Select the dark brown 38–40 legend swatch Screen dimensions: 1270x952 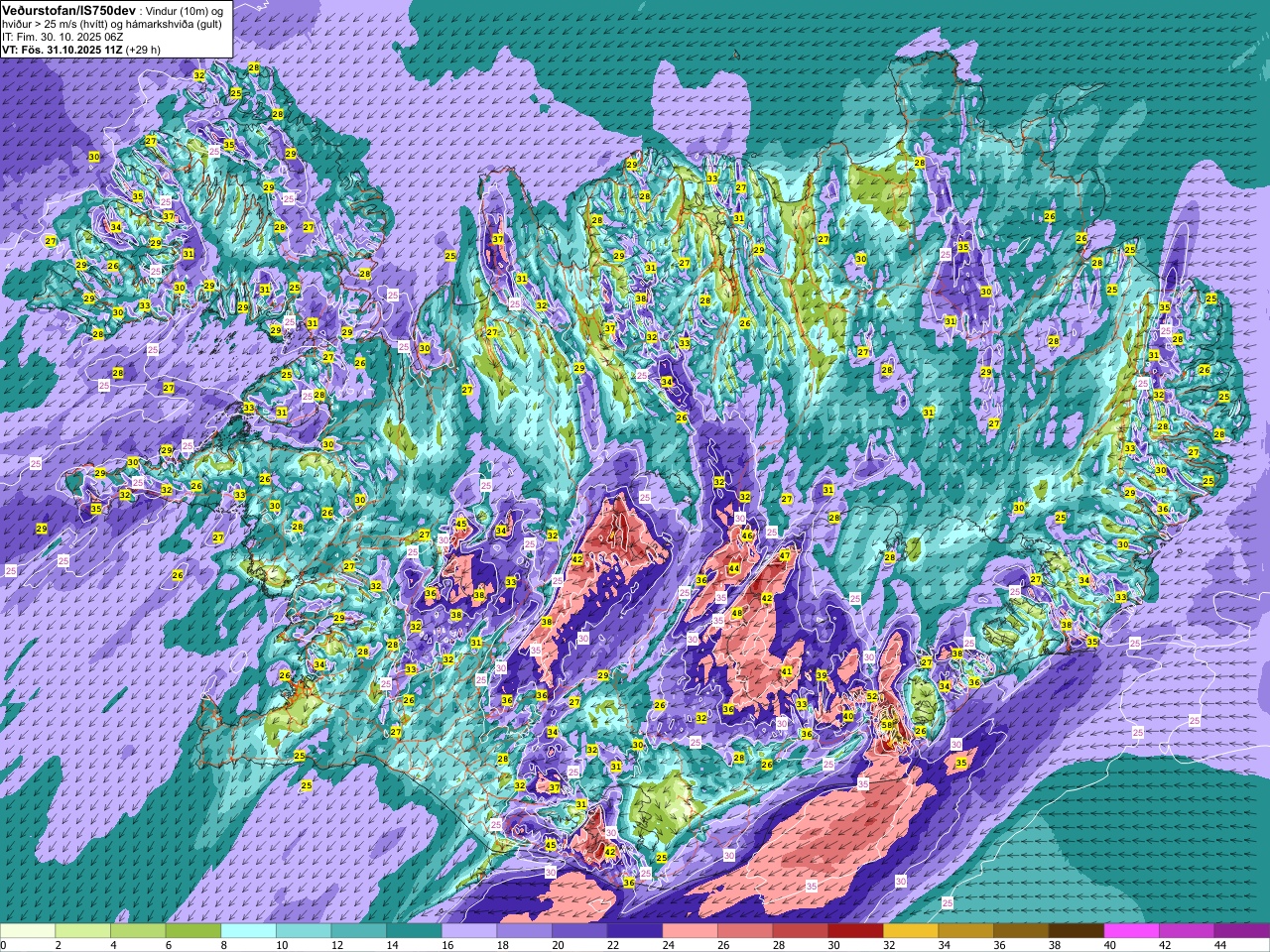(1077, 931)
